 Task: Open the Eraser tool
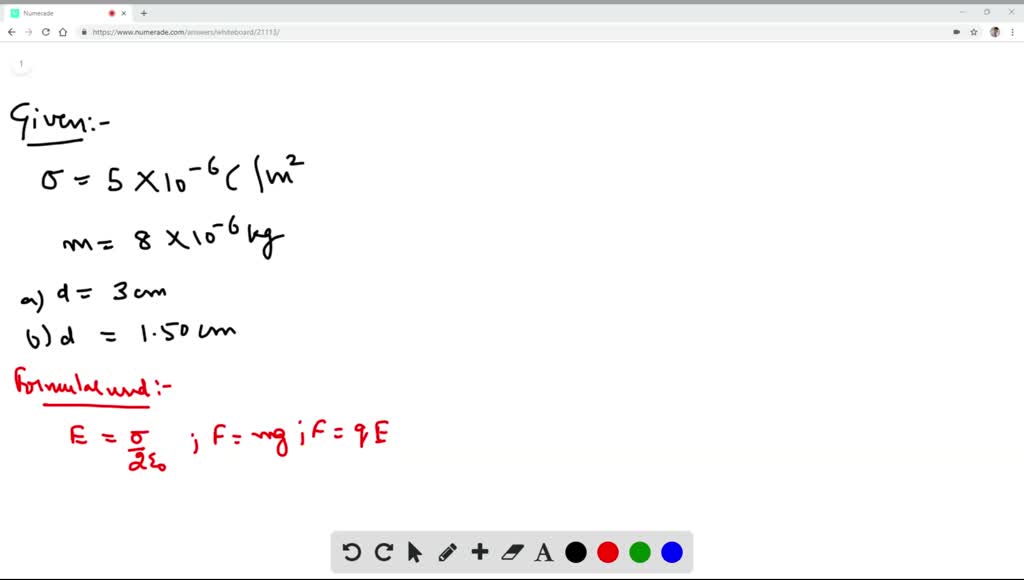(x=511, y=552)
